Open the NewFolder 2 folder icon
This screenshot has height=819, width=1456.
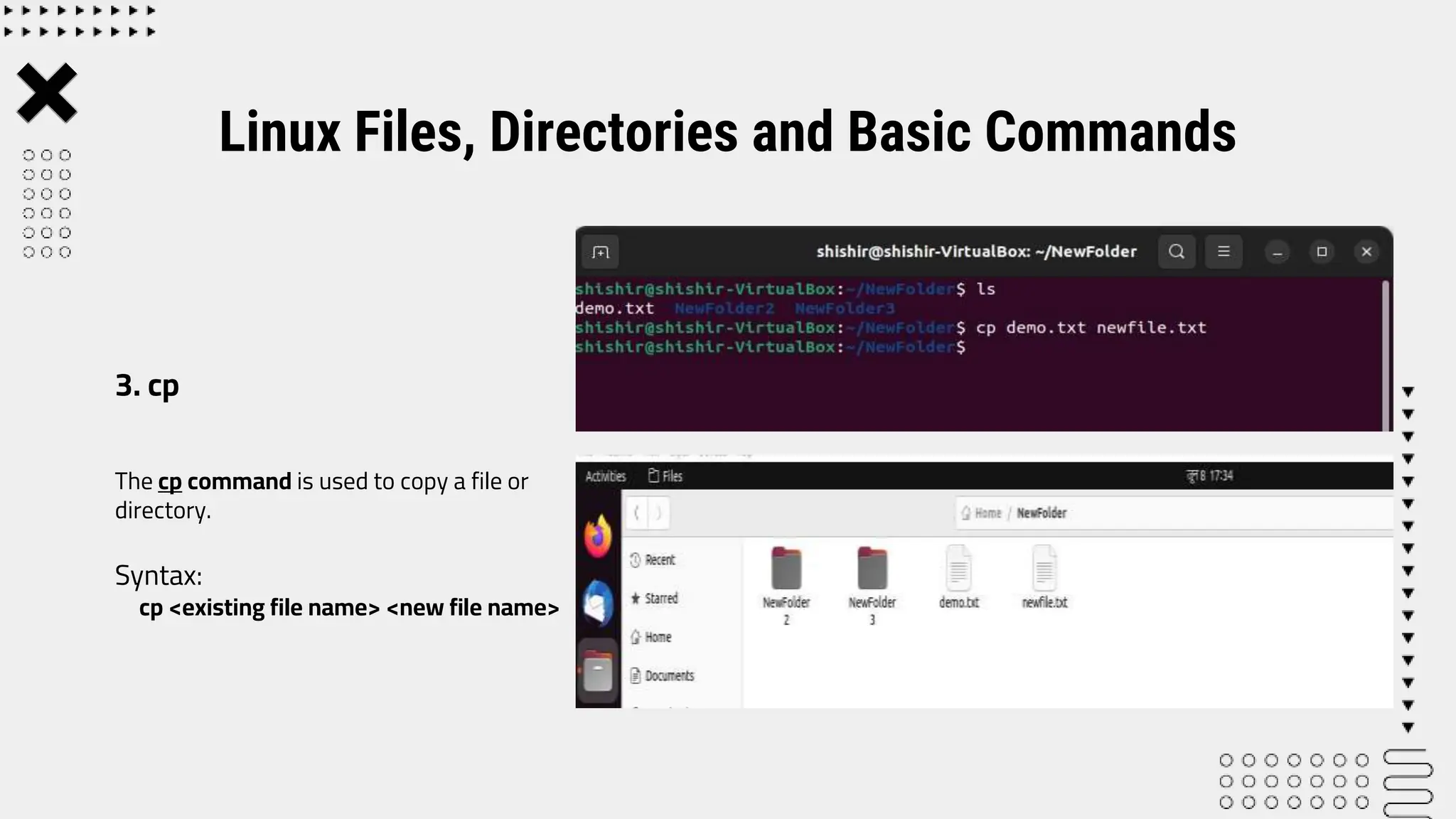click(786, 569)
